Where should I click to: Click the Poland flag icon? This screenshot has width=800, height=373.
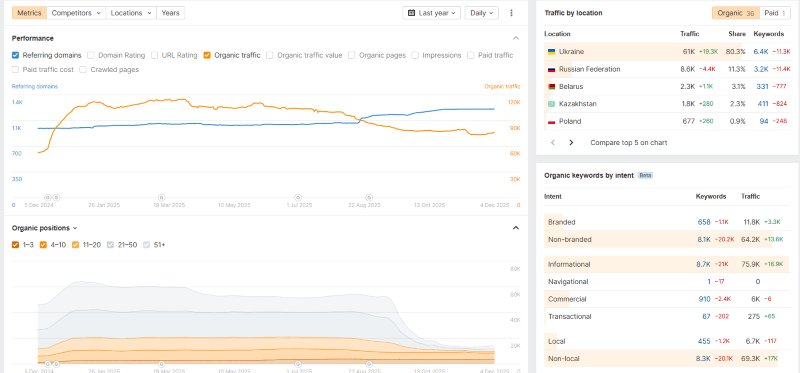(552, 121)
